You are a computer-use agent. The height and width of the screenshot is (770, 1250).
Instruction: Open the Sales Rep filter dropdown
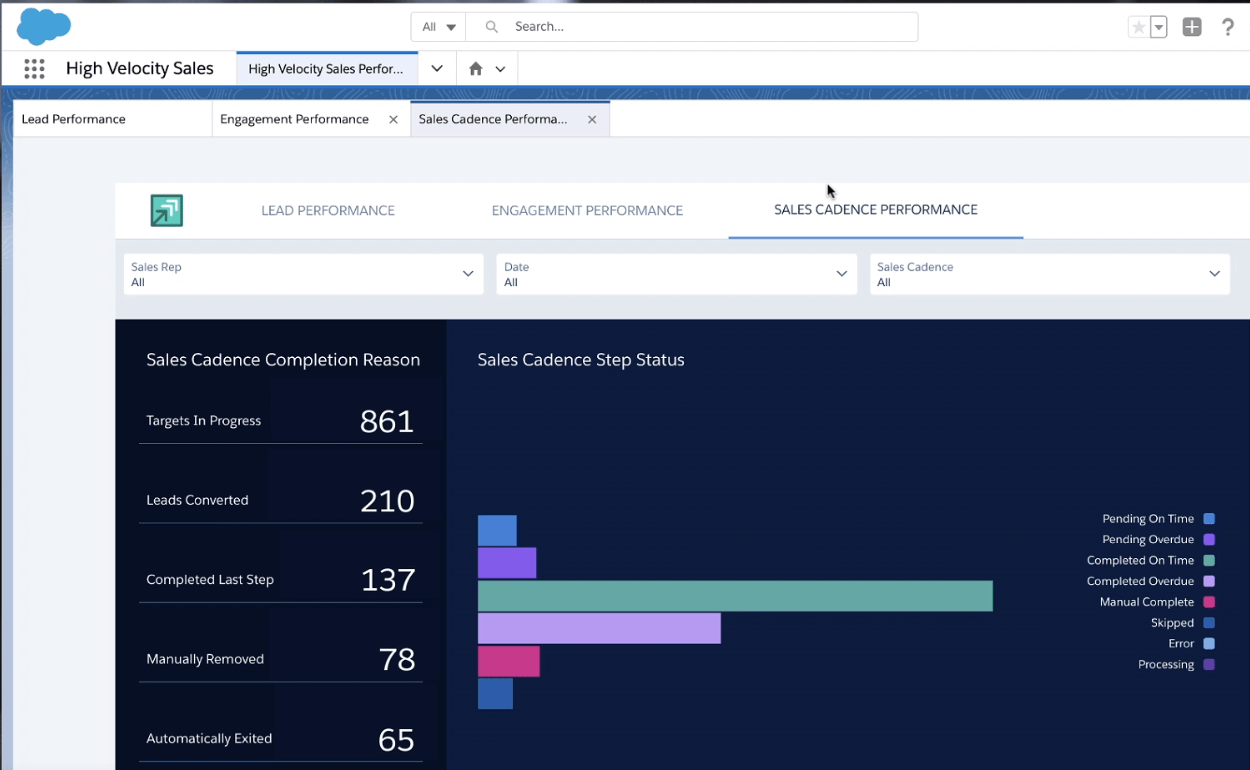[x=303, y=274]
